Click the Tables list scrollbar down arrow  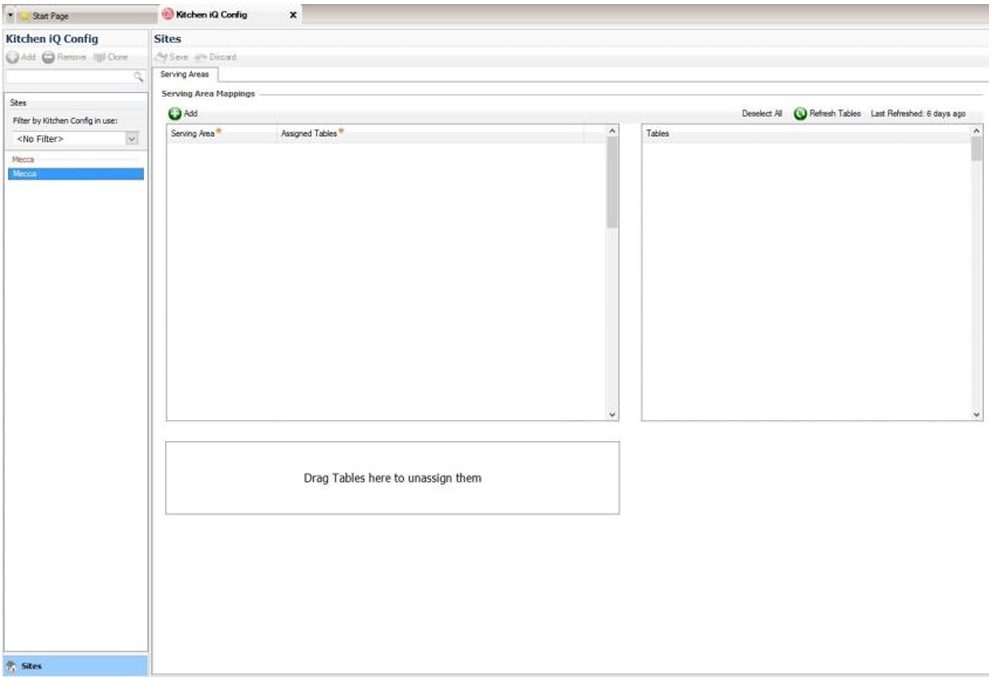977,414
